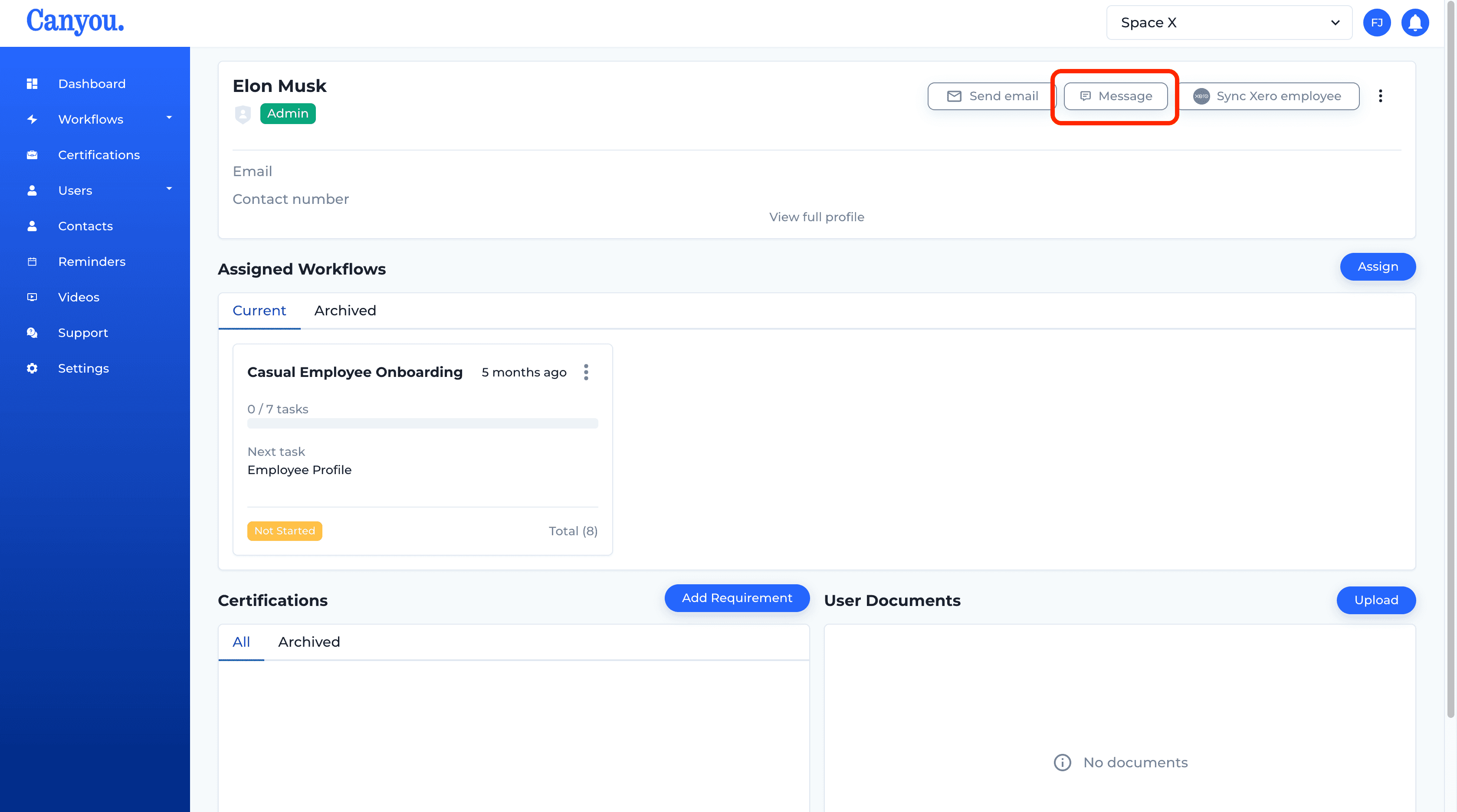1457x812 pixels.
Task: Open Reminders calendar icon
Action: click(x=32, y=262)
